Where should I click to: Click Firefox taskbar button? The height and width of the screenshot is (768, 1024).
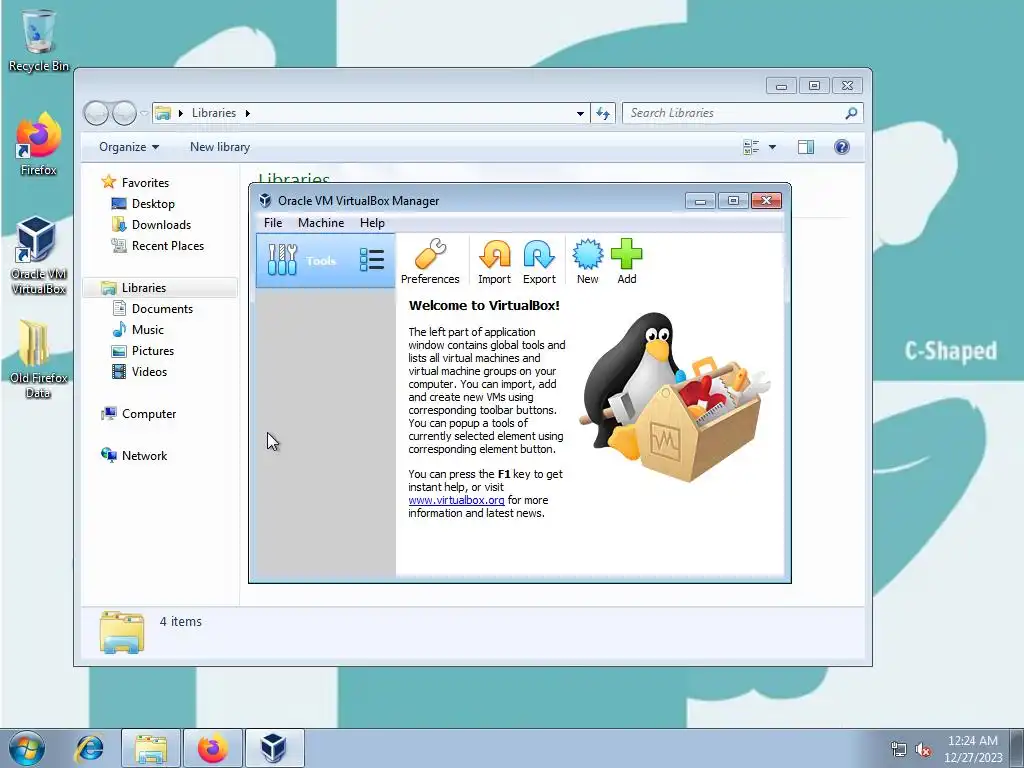(213, 748)
